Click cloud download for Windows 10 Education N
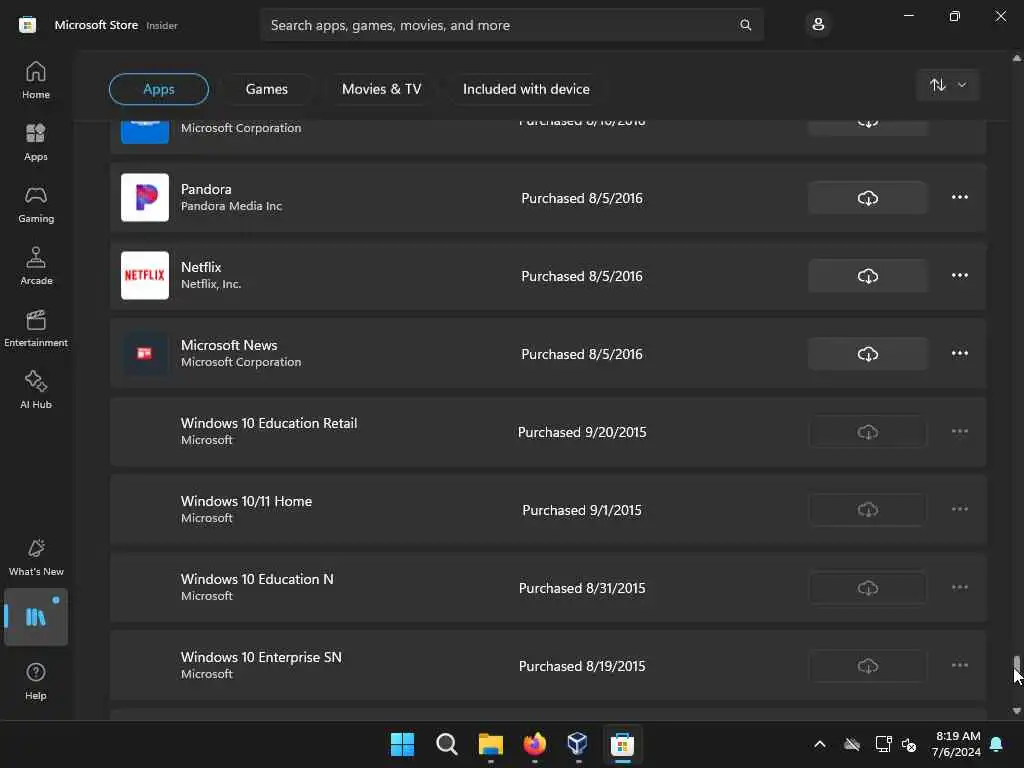This screenshot has width=1024, height=768. [867, 588]
